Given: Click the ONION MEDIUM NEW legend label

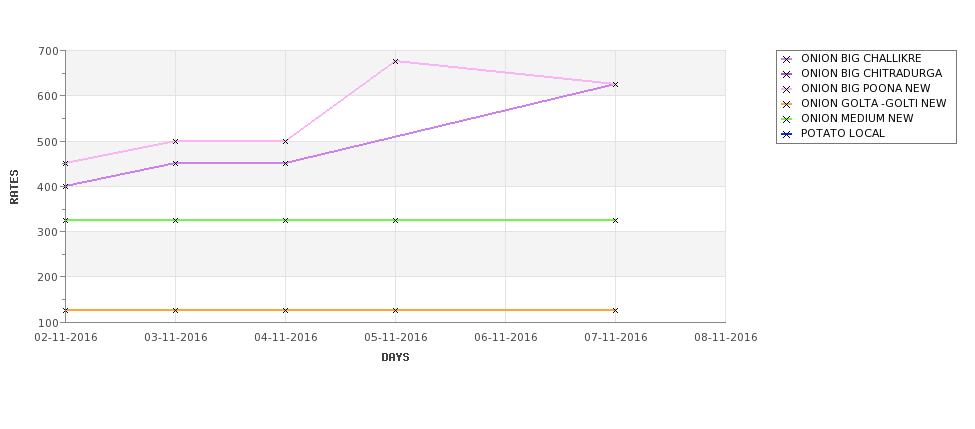Looking at the screenshot, I should pyautogui.click(x=857, y=118).
